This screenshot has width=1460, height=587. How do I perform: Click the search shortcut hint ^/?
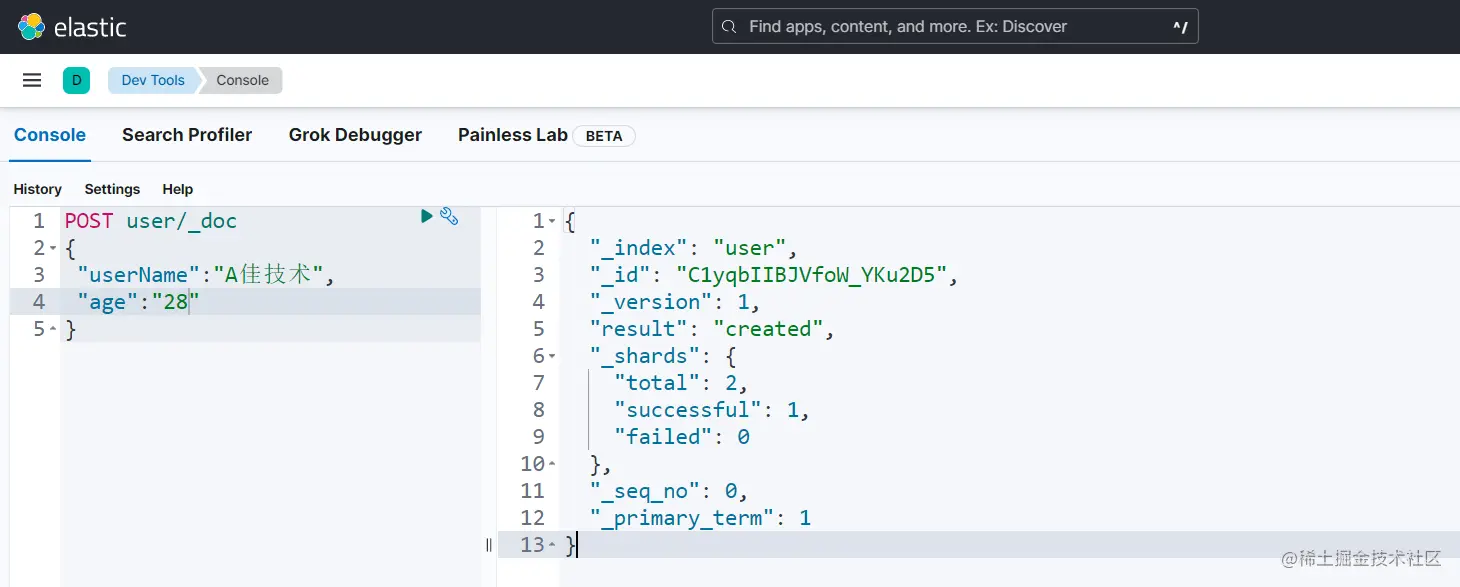[x=1180, y=27]
